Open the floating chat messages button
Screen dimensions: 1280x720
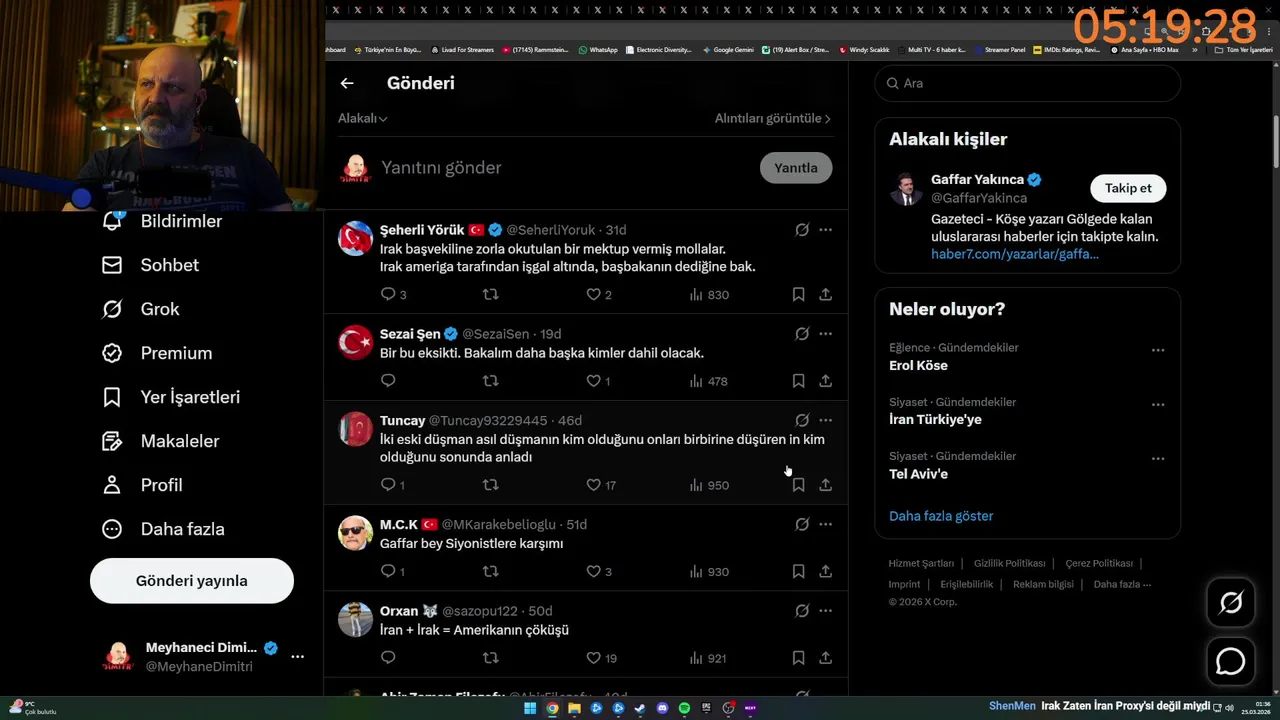(1230, 662)
